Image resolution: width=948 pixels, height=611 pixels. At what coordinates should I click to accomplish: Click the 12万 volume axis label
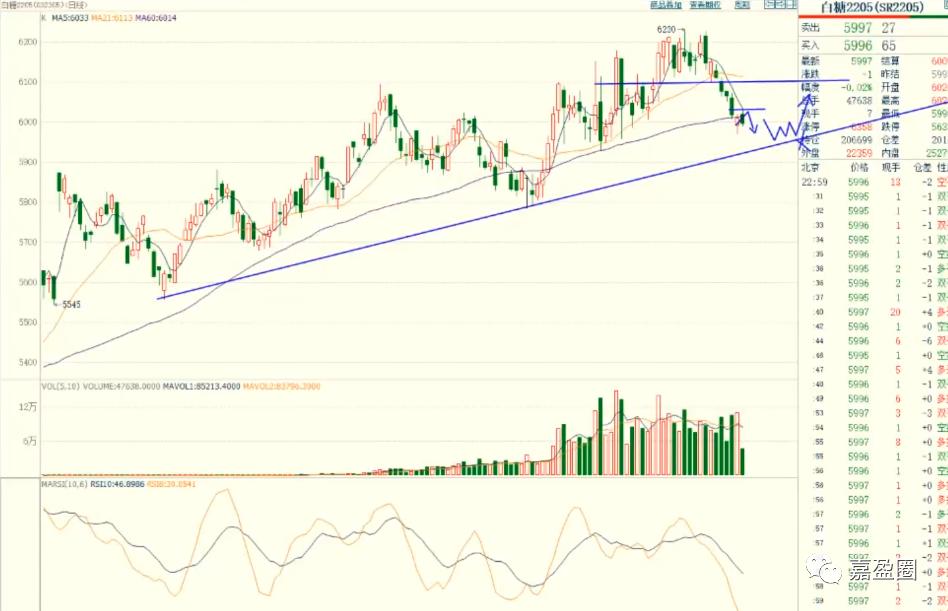pyautogui.click(x=28, y=407)
